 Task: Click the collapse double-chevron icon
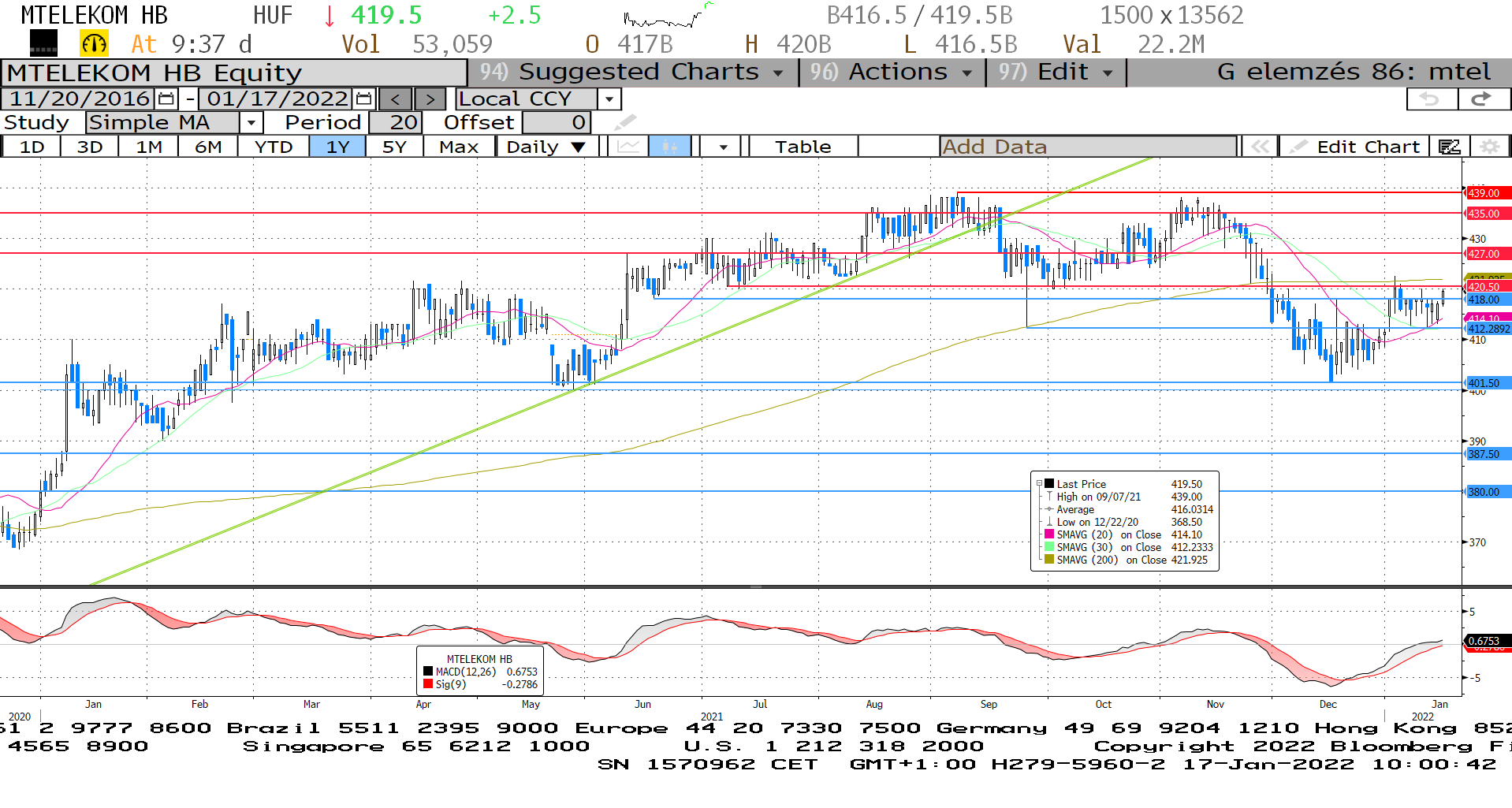[1260, 147]
